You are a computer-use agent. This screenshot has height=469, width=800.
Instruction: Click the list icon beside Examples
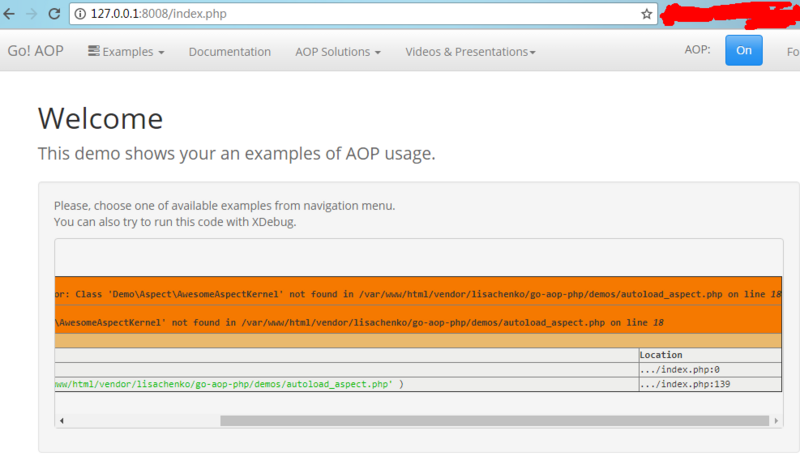93,51
